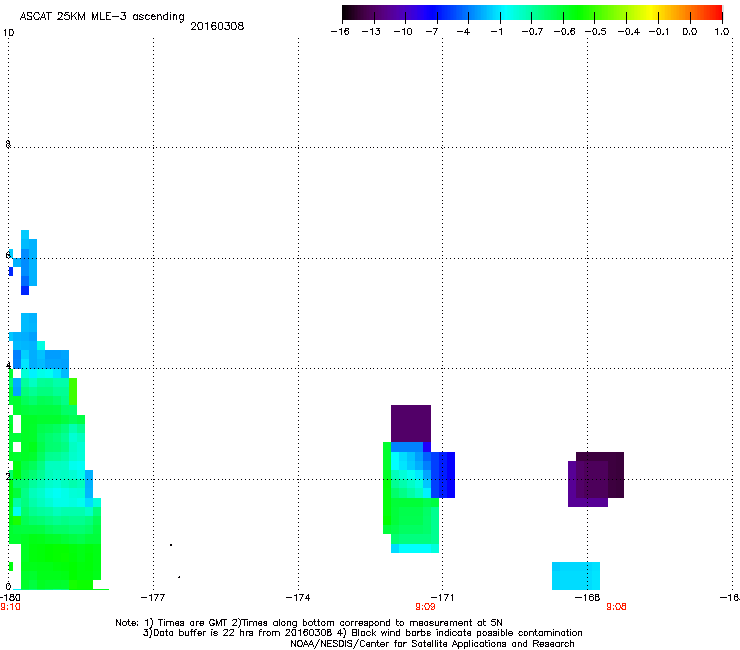Image resolution: width=740 pixels, height=650 pixels.
Task: Click the red time label 9:09
Action: tap(425, 607)
